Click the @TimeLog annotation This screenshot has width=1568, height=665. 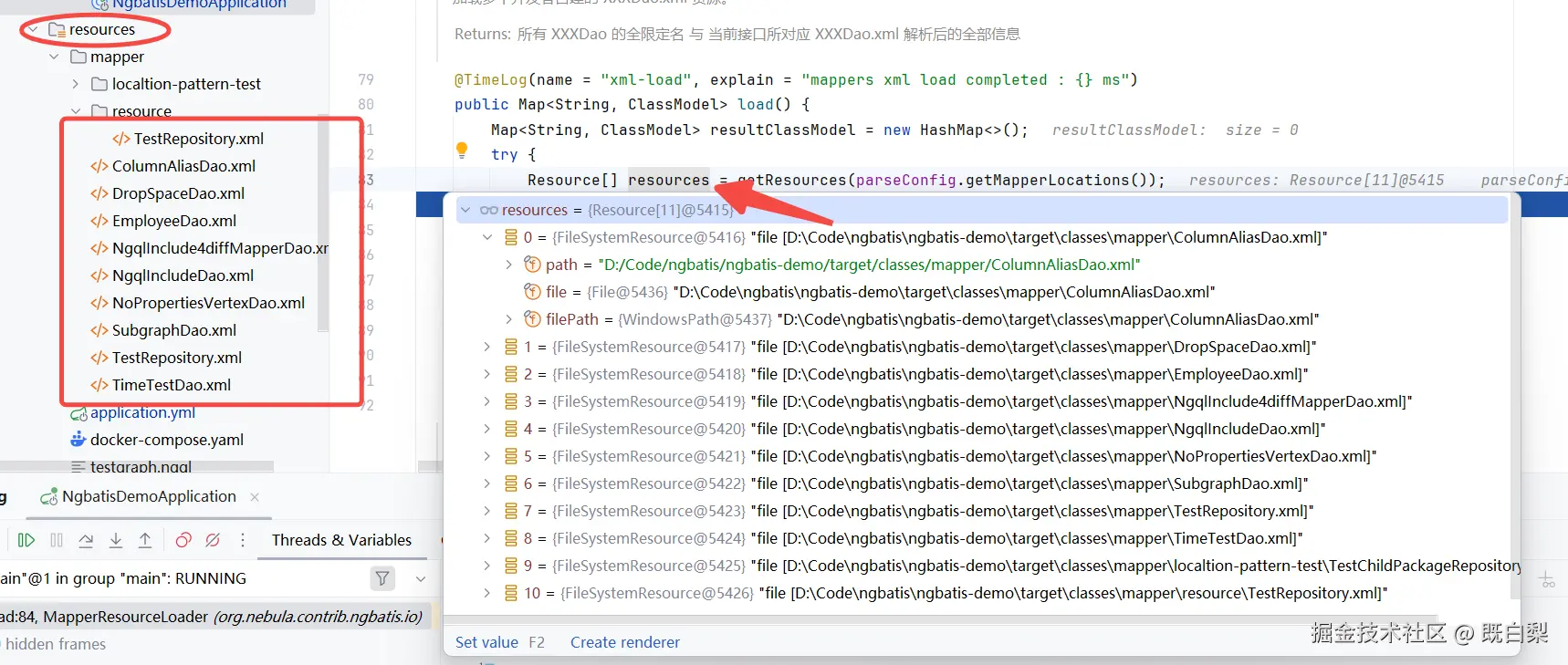point(490,79)
